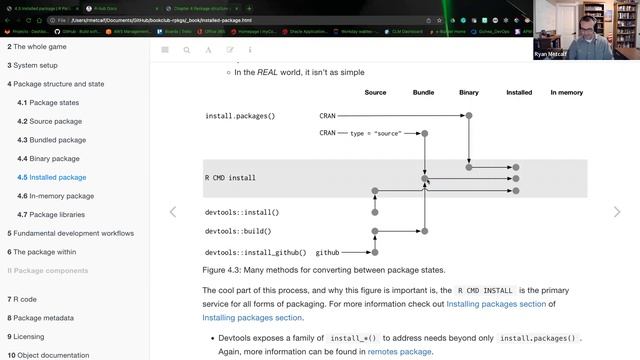Click the 'R CMD INSTALL' inline code text

pyautogui.click(x=485, y=291)
